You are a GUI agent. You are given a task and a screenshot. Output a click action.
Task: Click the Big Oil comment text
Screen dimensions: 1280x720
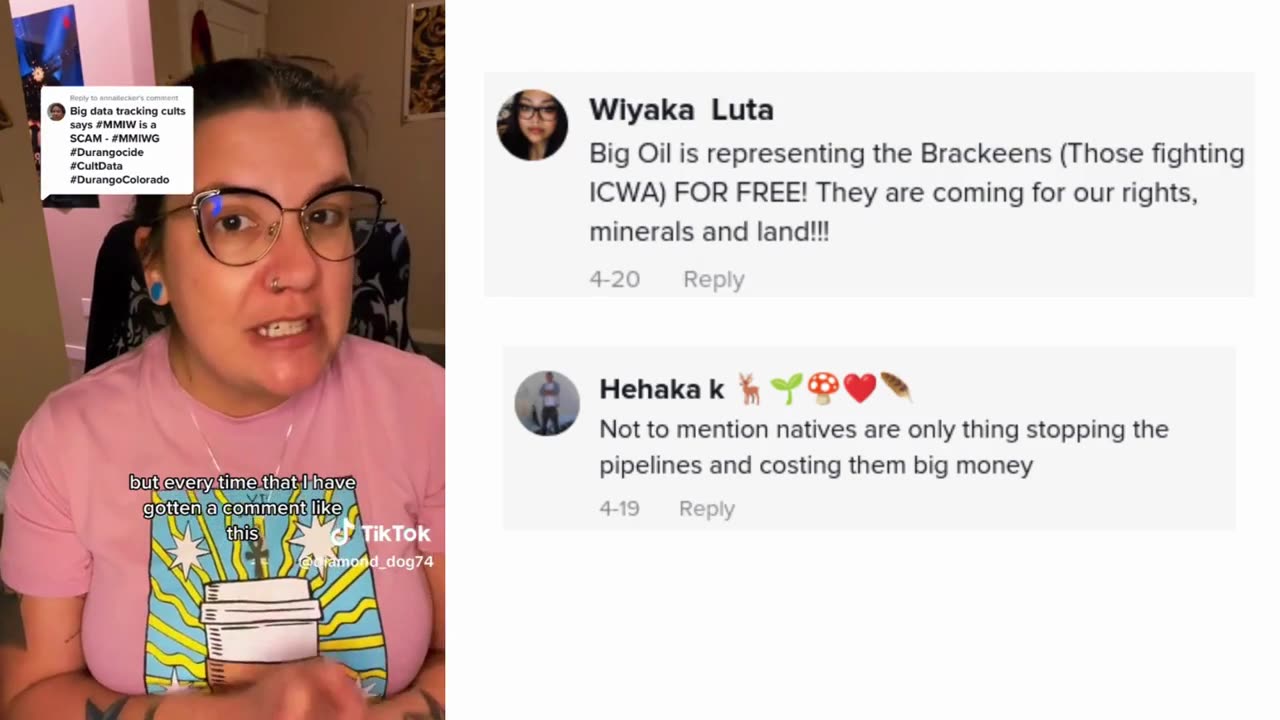pyautogui.click(x=917, y=192)
